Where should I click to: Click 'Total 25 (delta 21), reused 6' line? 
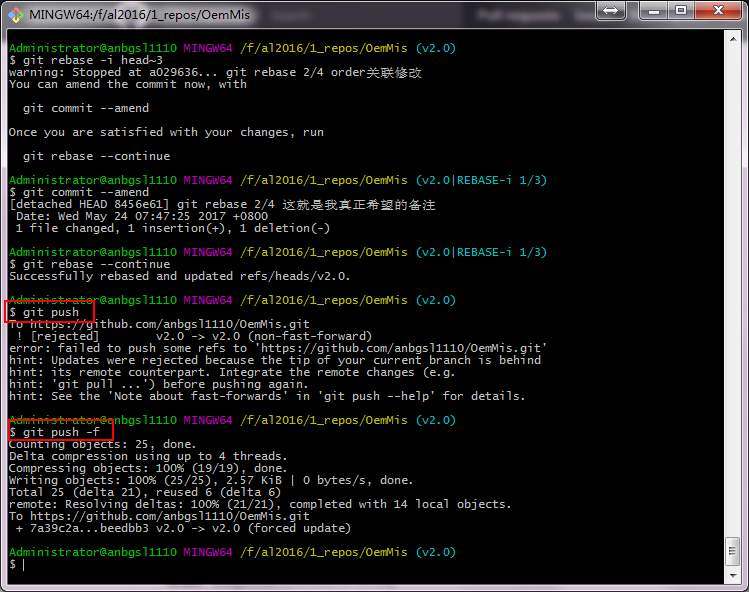pyautogui.click(x=145, y=492)
